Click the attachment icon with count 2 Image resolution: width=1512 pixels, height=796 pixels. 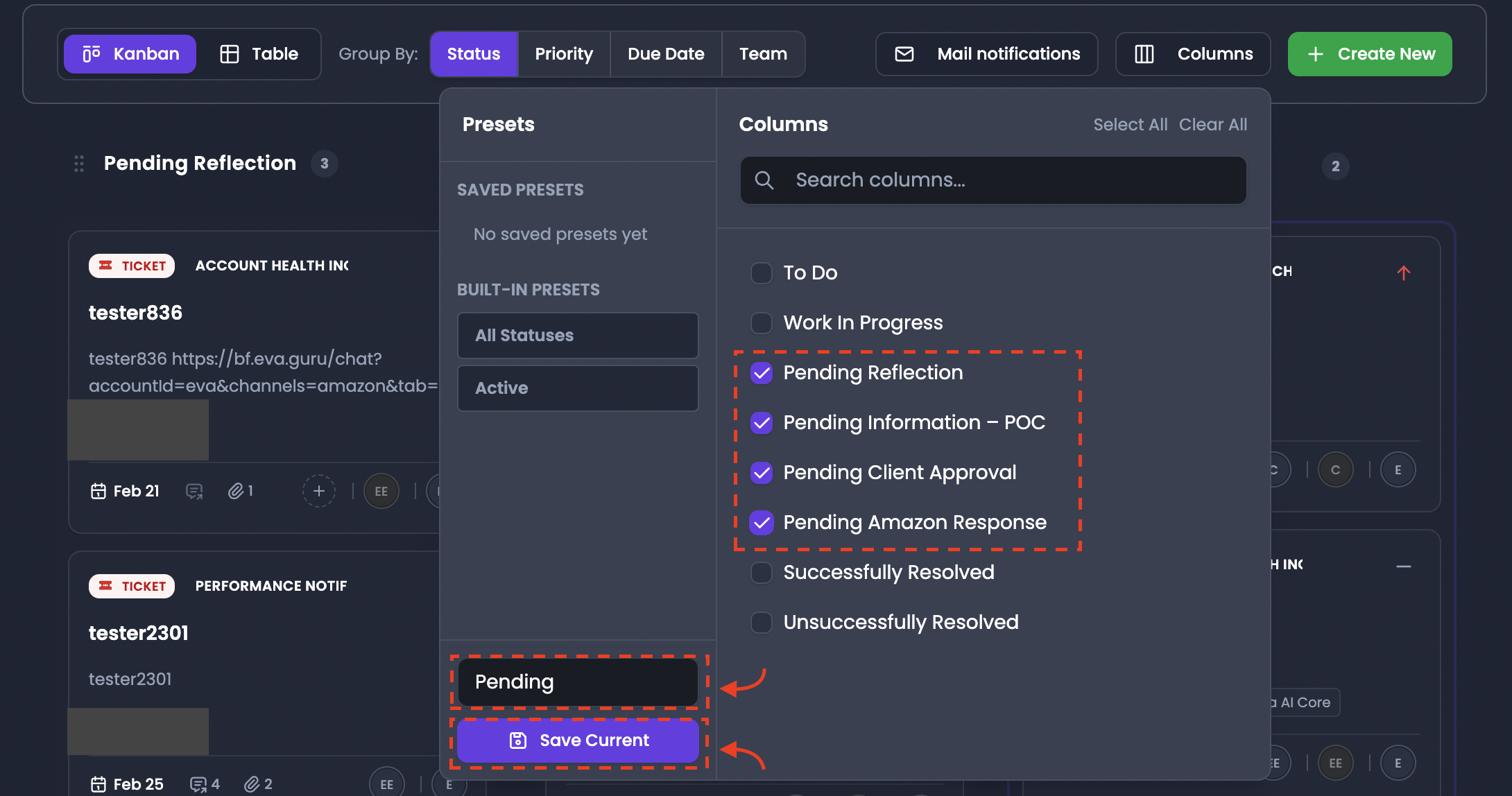click(x=252, y=784)
